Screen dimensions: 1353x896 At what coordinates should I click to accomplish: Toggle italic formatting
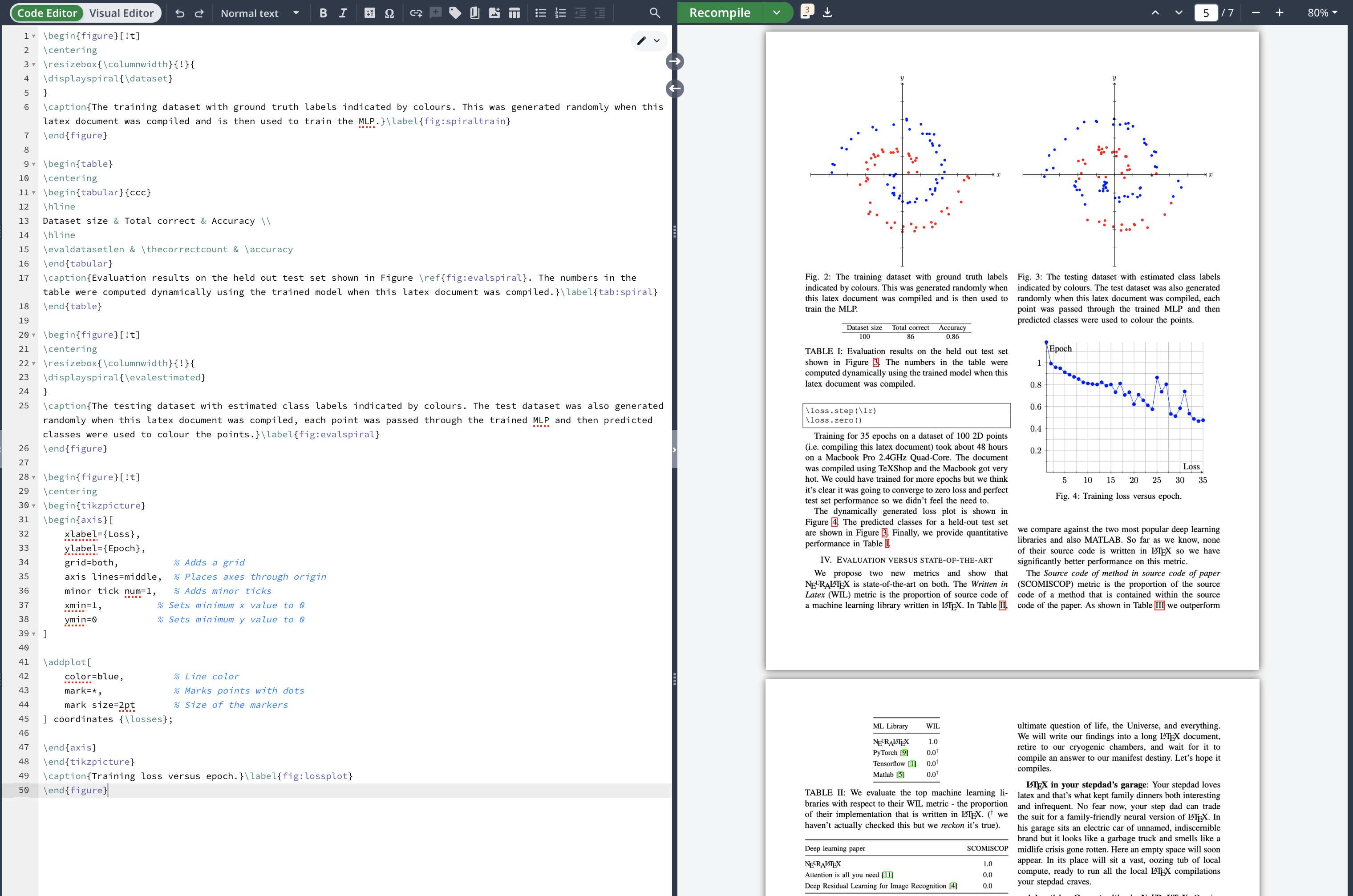click(x=343, y=12)
